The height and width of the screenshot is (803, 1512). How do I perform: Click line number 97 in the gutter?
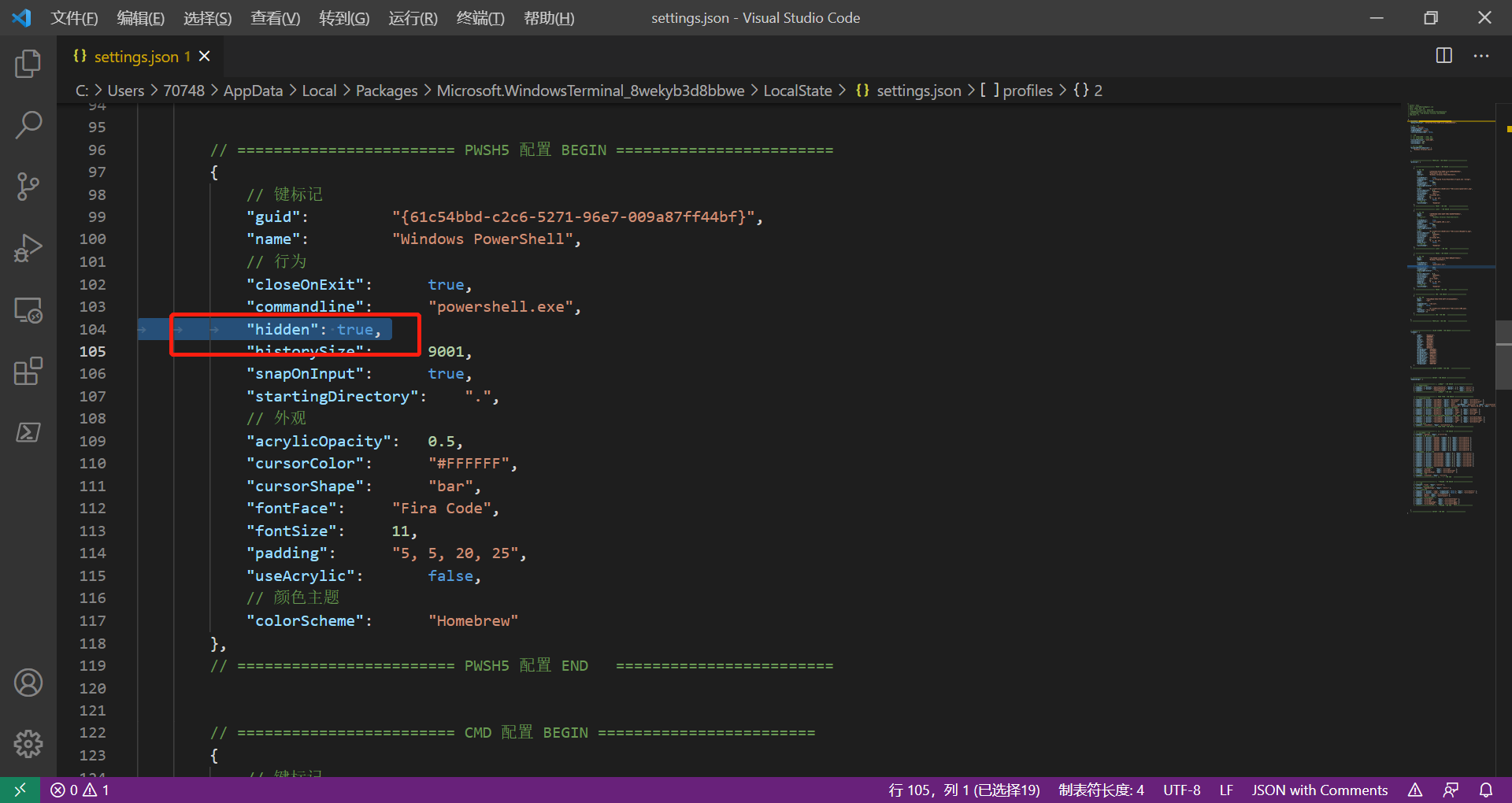coord(97,172)
